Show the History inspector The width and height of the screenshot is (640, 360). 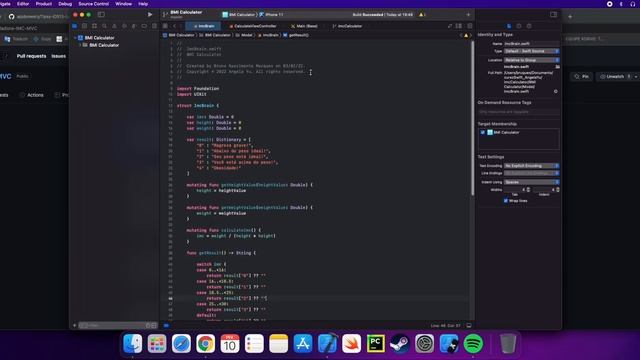click(x=519, y=26)
